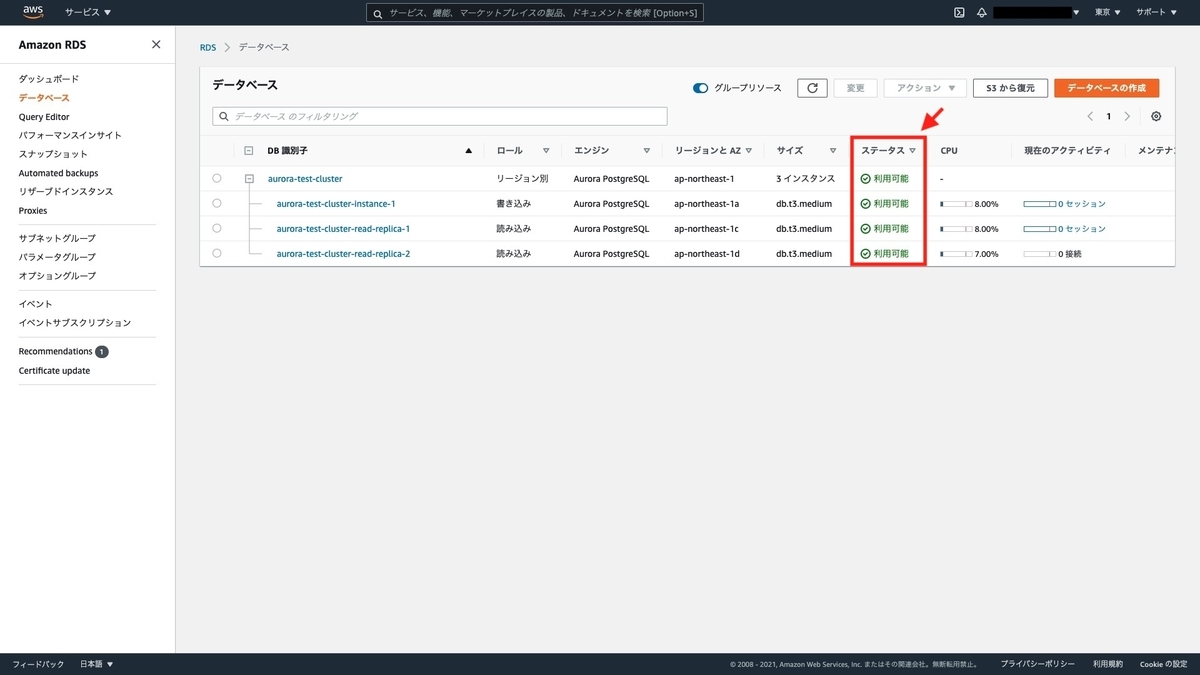Viewport: 1200px width, 675px height.
Task: Open オプショングループ in sidebar
Action: pos(57,275)
